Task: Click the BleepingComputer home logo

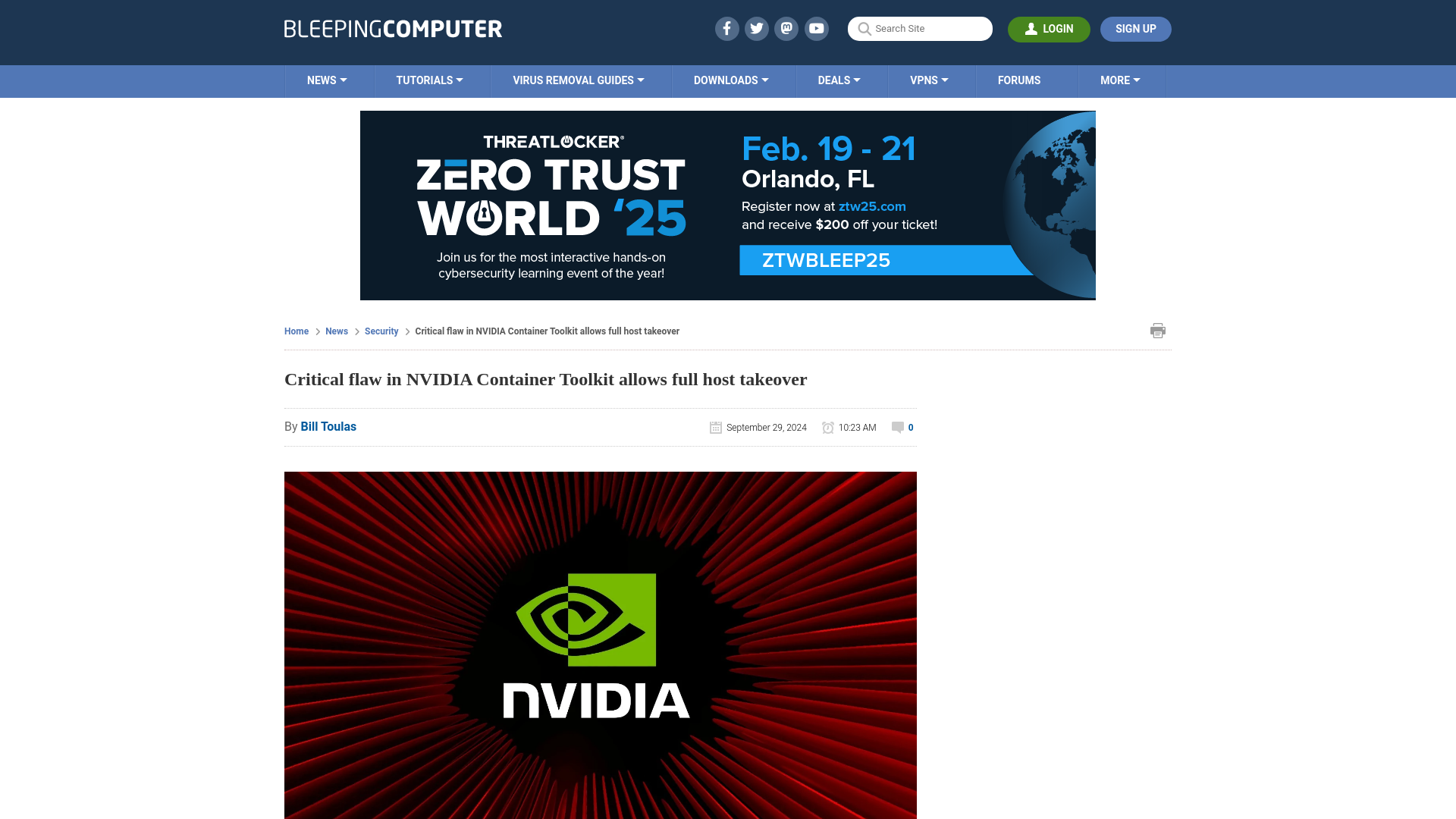Action: 392,28
